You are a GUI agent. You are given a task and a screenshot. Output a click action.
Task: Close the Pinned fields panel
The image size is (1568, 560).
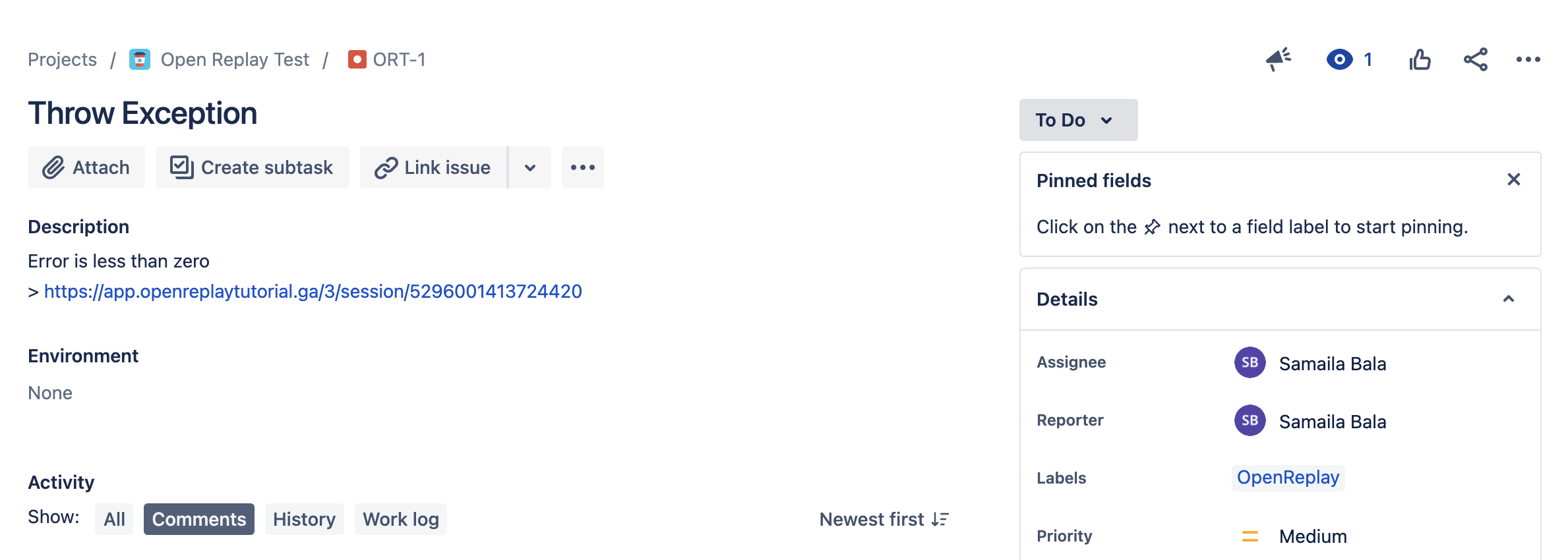click(x=1514, y=180)
